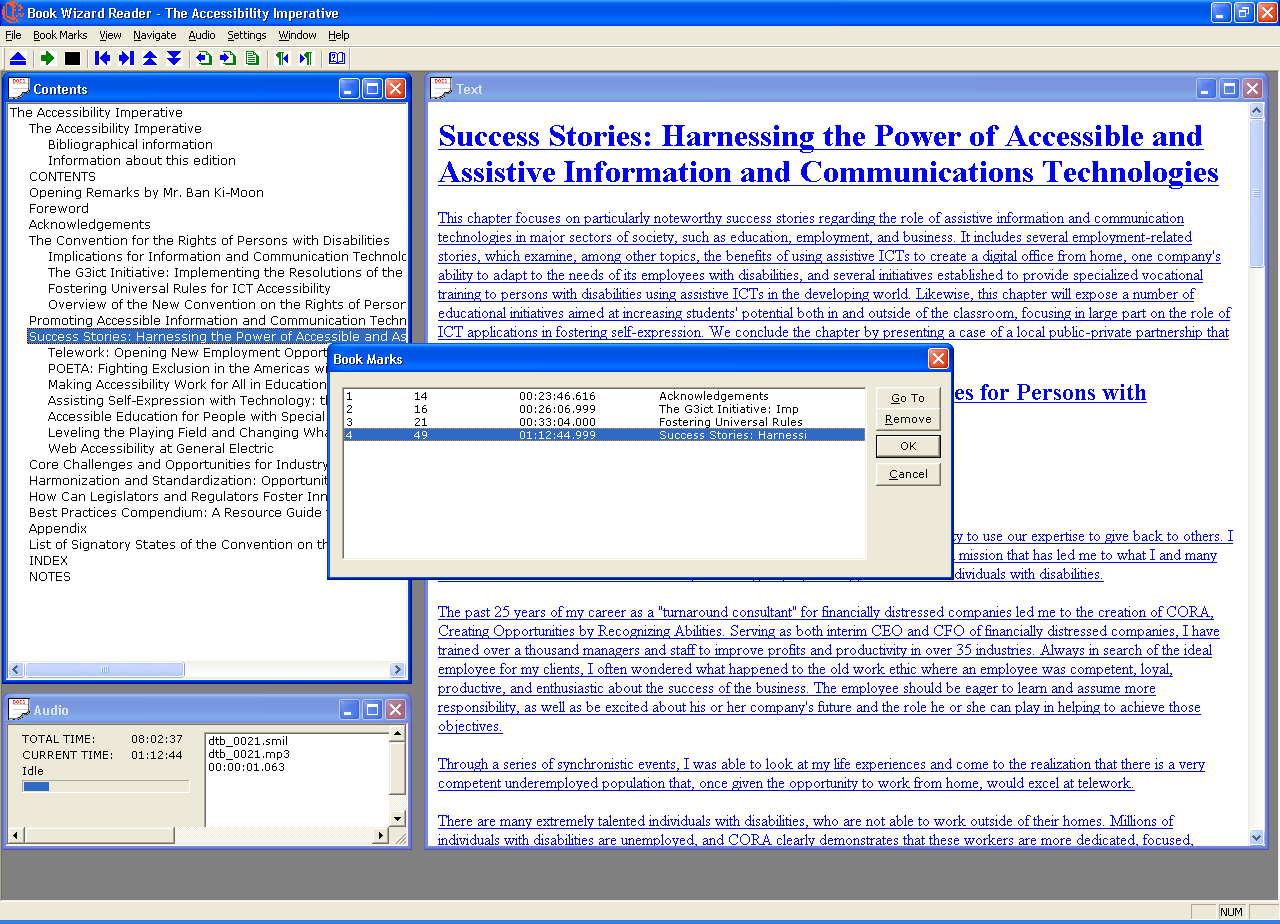Screen dimensions: 1280x924
Task: Click the Text panel title icon
Action: (441, 89)
